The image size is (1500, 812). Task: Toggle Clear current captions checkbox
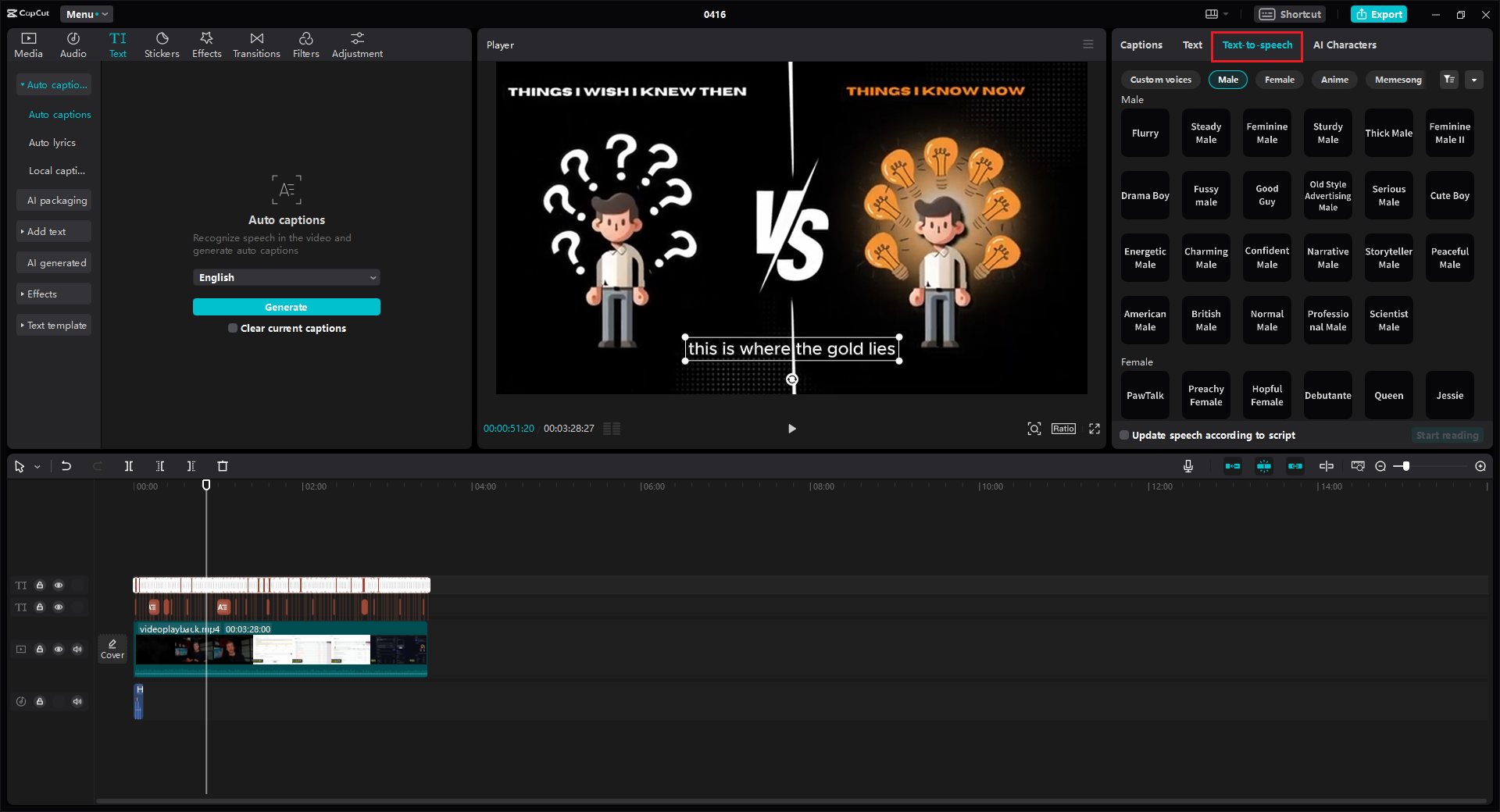click(x=233, y=328)
